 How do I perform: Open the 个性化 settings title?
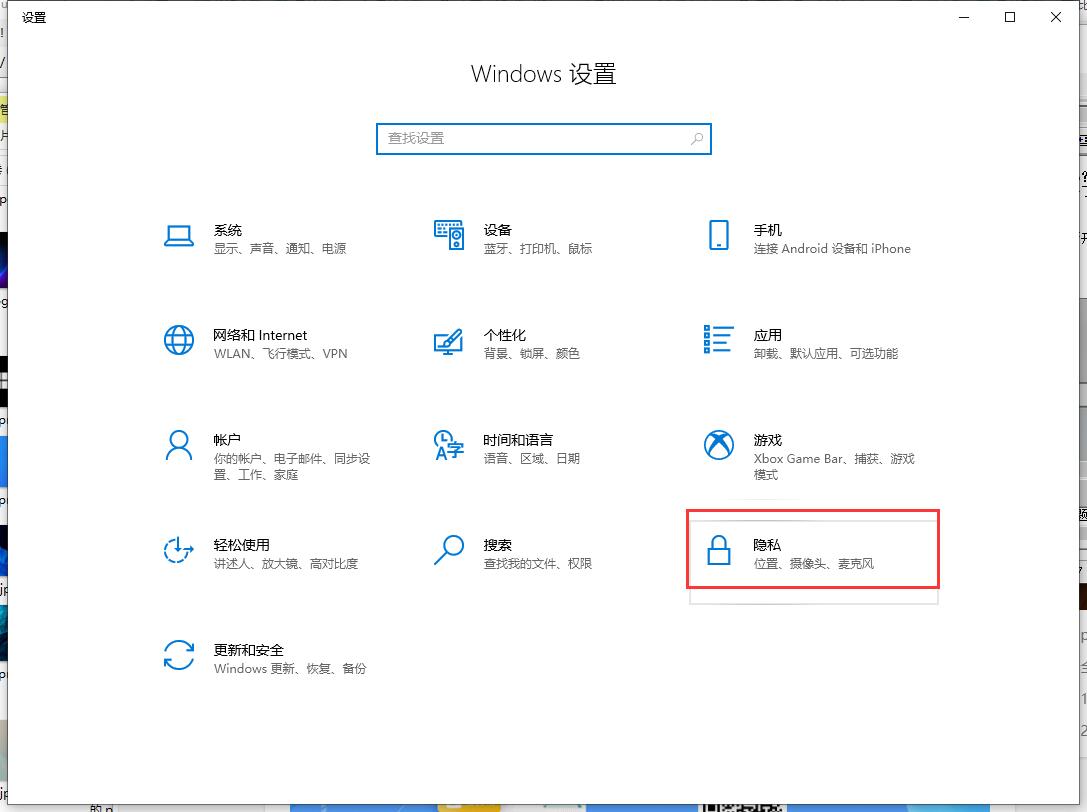[505, 335]
